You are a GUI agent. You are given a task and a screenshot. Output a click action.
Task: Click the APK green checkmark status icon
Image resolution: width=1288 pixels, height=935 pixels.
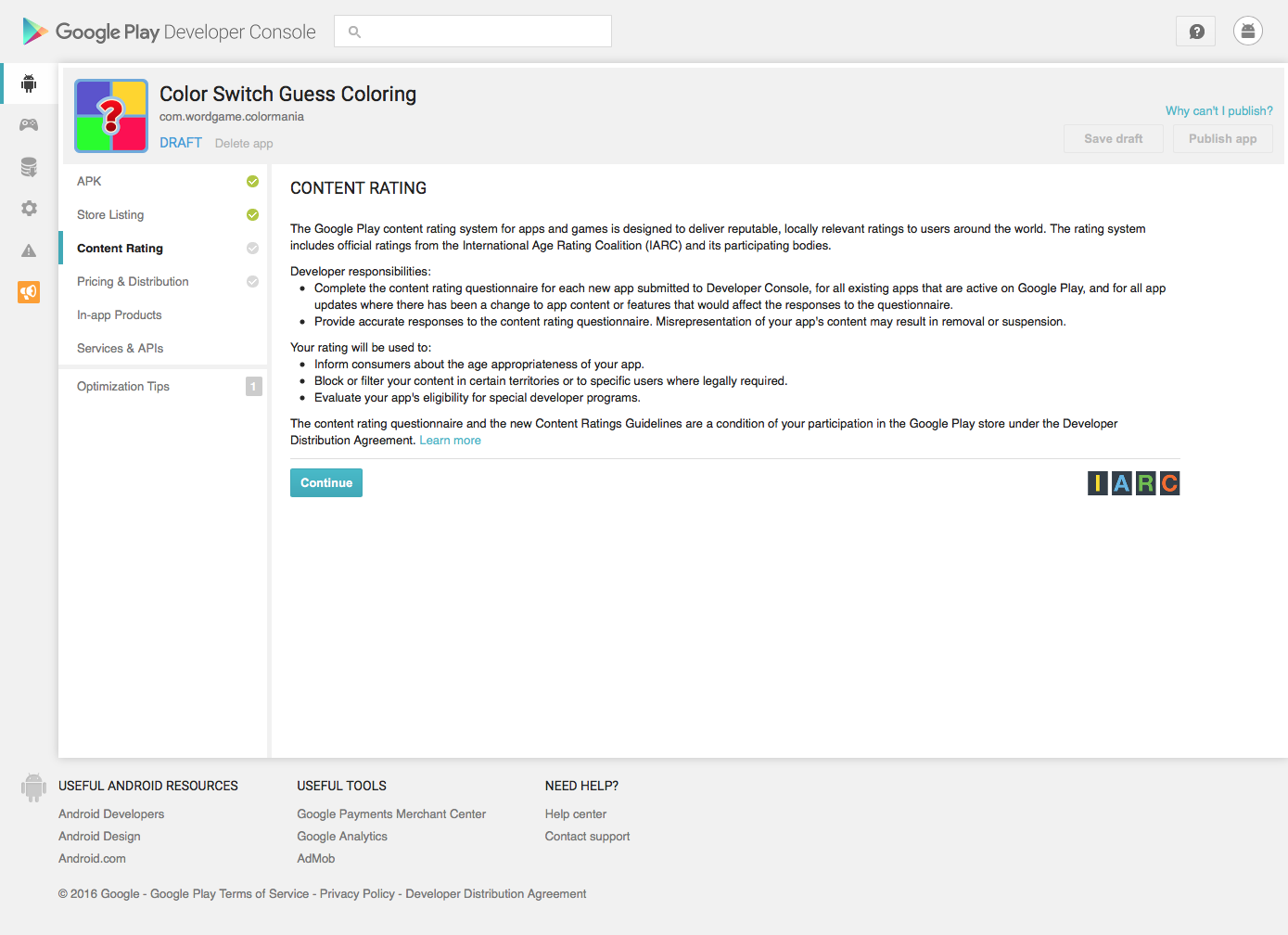click(252, 182)
